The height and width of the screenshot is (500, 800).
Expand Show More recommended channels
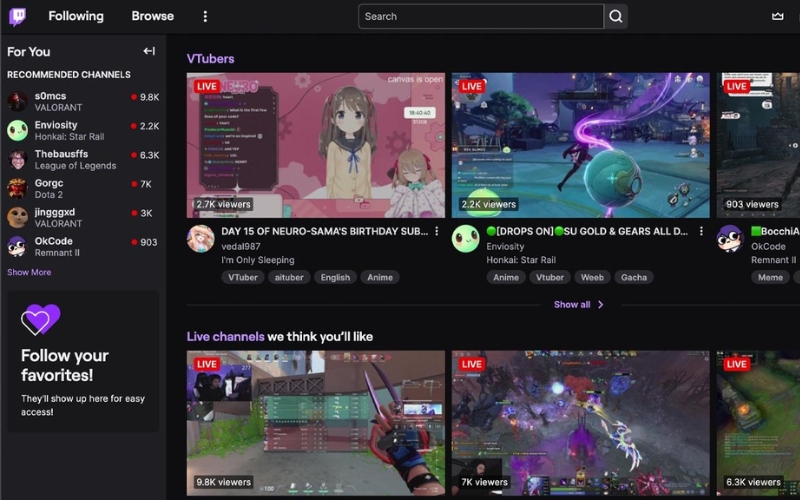(x=29, y=272)
